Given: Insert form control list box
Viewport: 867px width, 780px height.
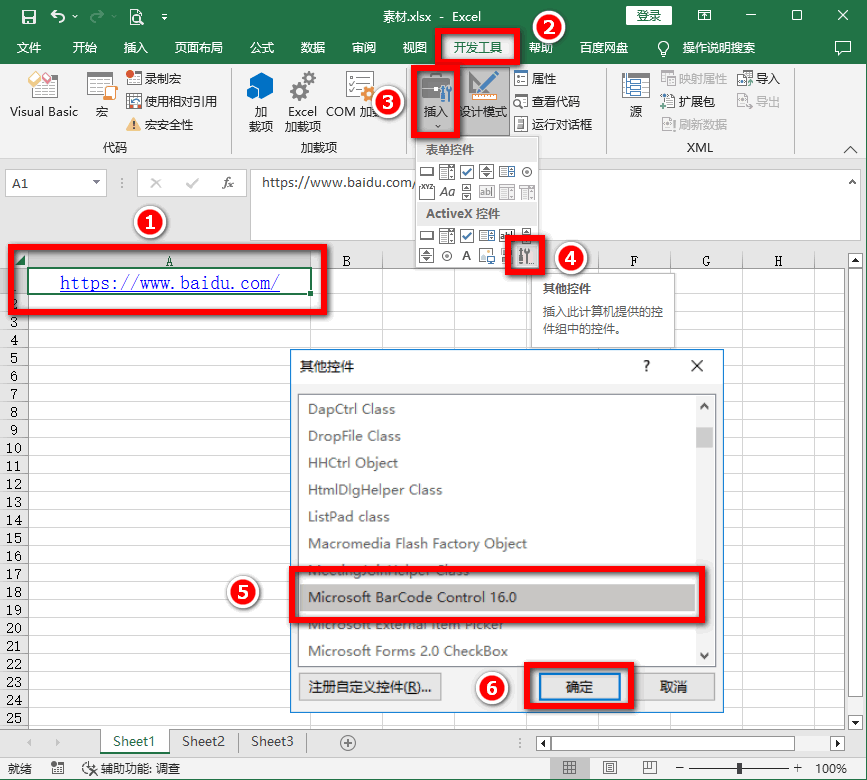Looking at the screenshot, I should pos(507,172).
